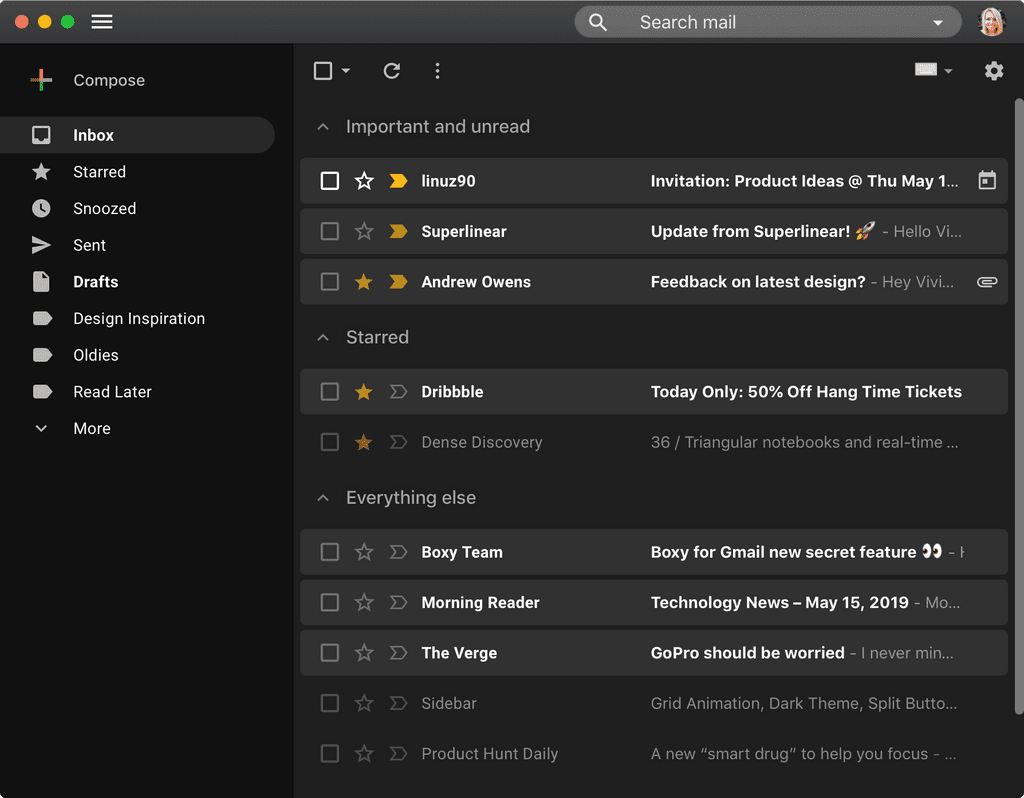Open the settings gear
The width and height of the screenshot is (1024, 798).
[x=994, y=71]
